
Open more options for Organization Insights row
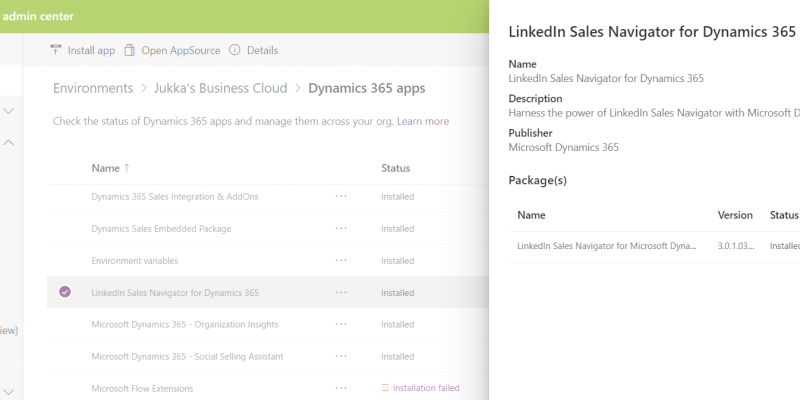tap(341, 324)
